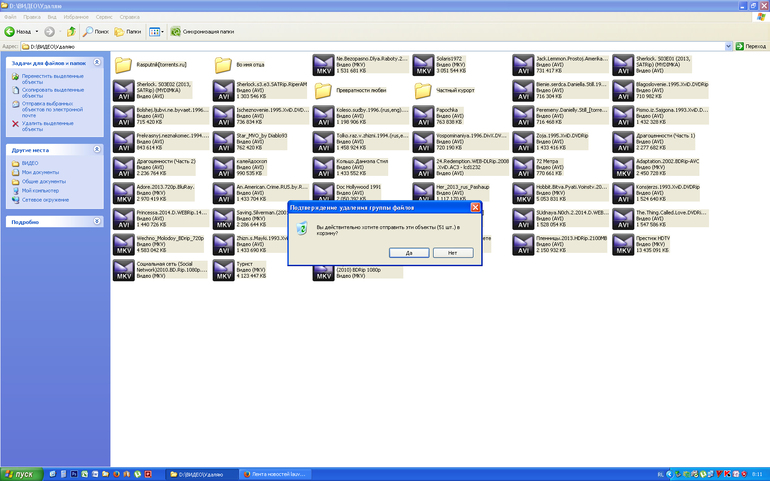Select the Rasputnik[torrents.ru] folder icon
Viewport: 770px width, 481px height.
point(125,62)
